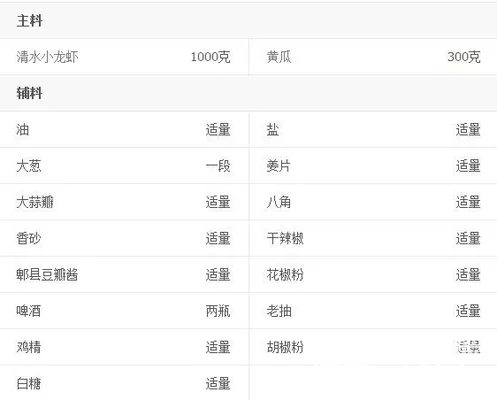Click the 1000克 quantity for crayfish
The width and height of the screenshot is (497, 400).
point(210,57)
